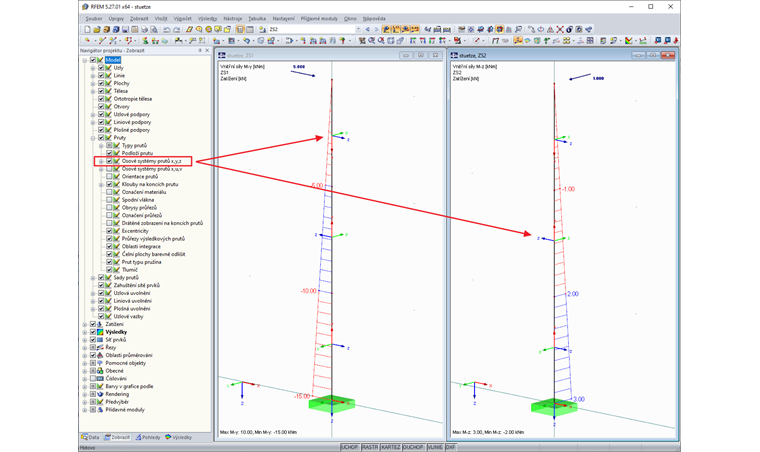
Task: Expand the Typy prutů tree node
Action: (101, 145)
